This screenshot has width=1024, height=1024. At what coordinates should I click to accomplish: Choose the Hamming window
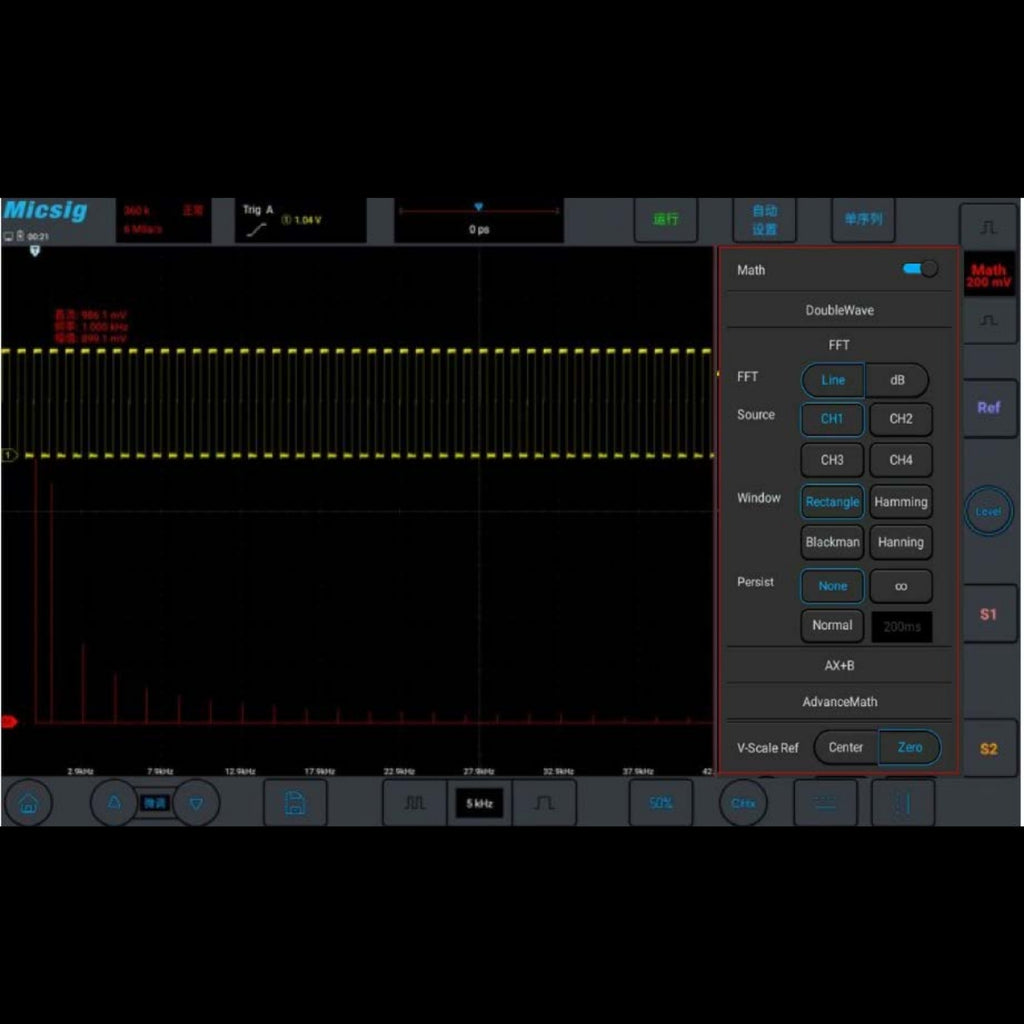coord(900,501)
